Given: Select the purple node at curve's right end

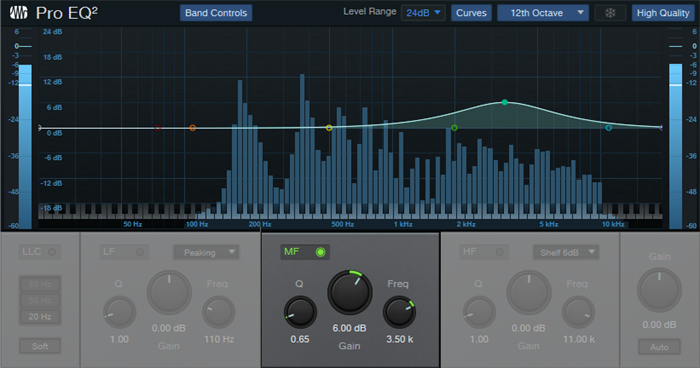Looking at the screenshot, I should click(x=661, y=128).
